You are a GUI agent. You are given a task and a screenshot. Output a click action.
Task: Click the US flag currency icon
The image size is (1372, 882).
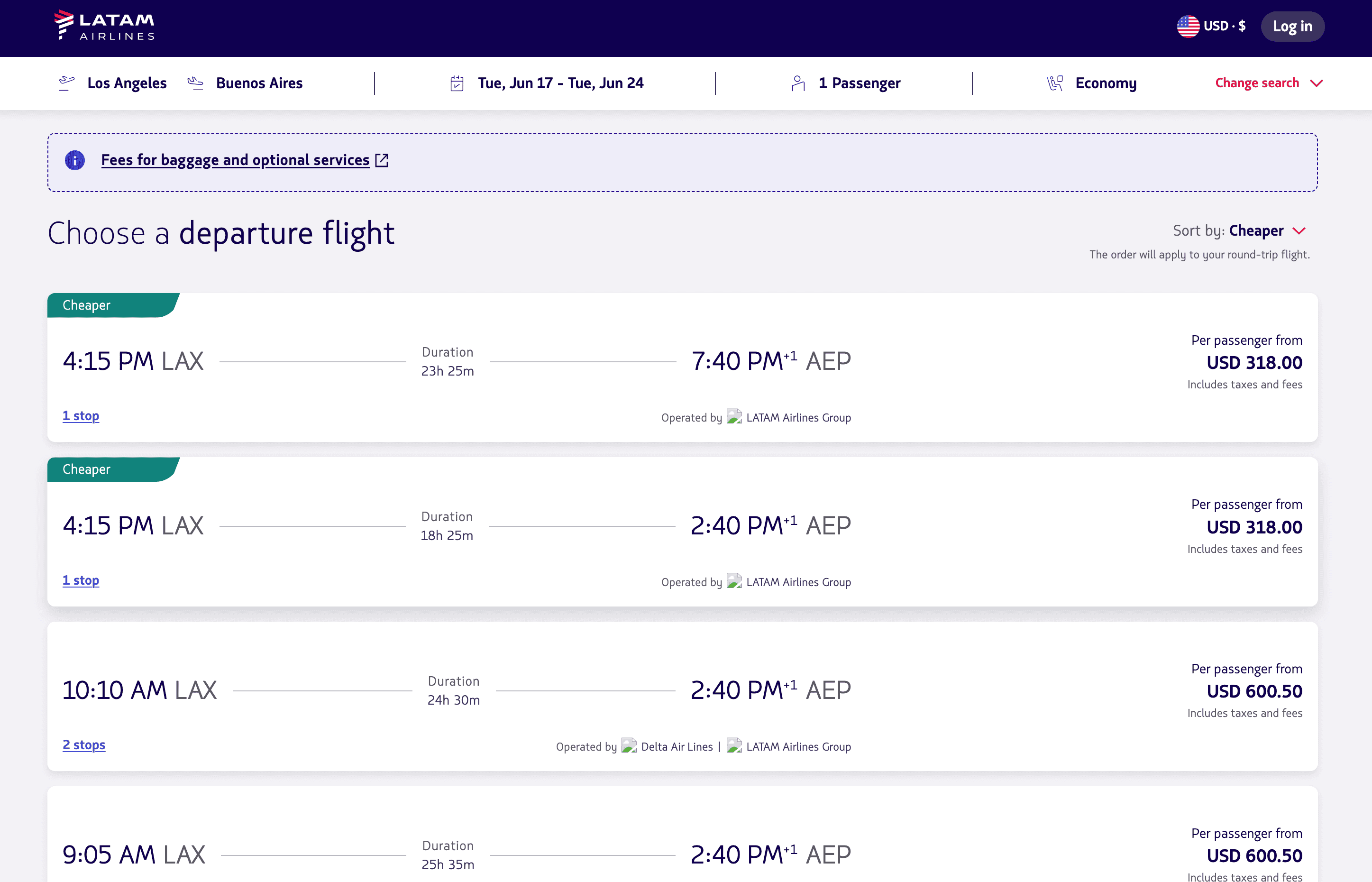(x=1188, y=27)
